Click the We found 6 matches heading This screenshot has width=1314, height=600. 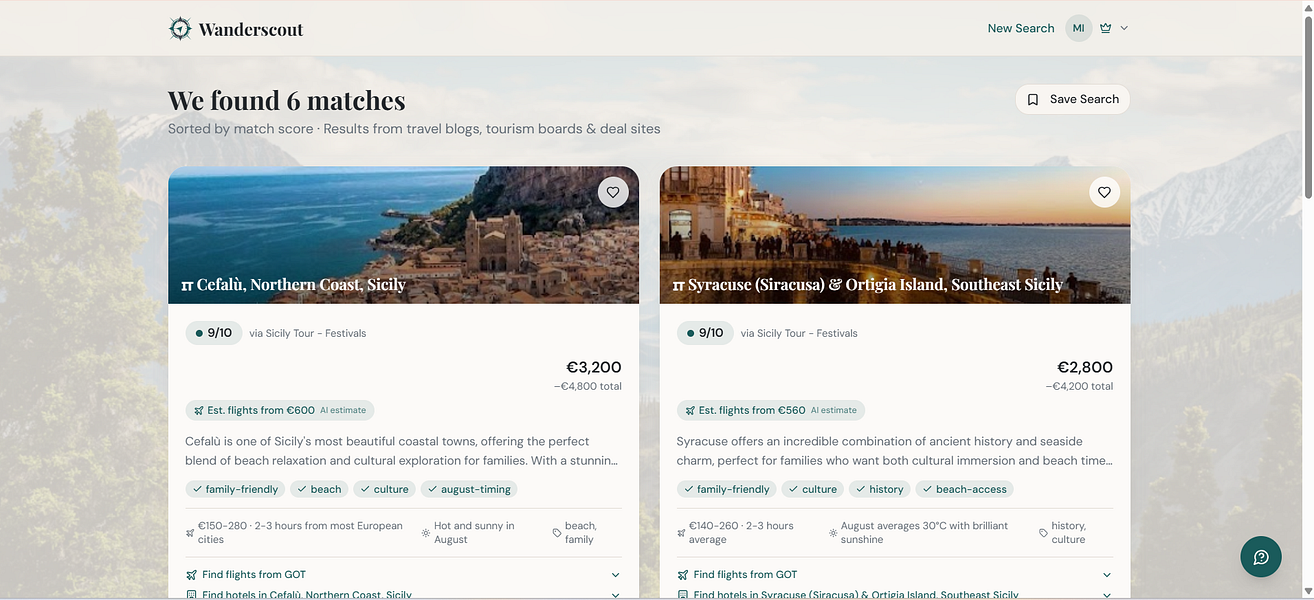point(287,100)
